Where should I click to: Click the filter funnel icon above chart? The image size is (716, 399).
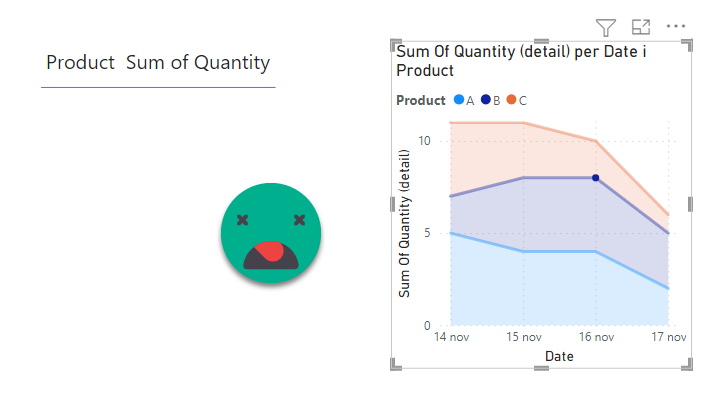pyautogui.click(x=605, y=27)
